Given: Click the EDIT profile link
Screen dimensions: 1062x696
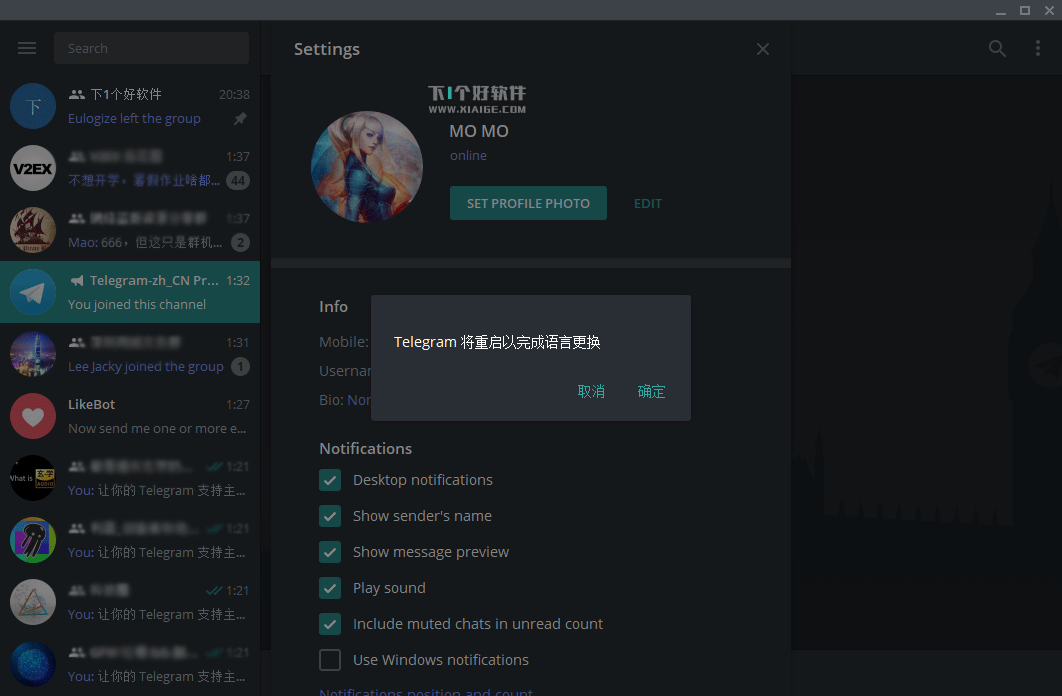Looking at the screenshot, I should click(647, 203).
